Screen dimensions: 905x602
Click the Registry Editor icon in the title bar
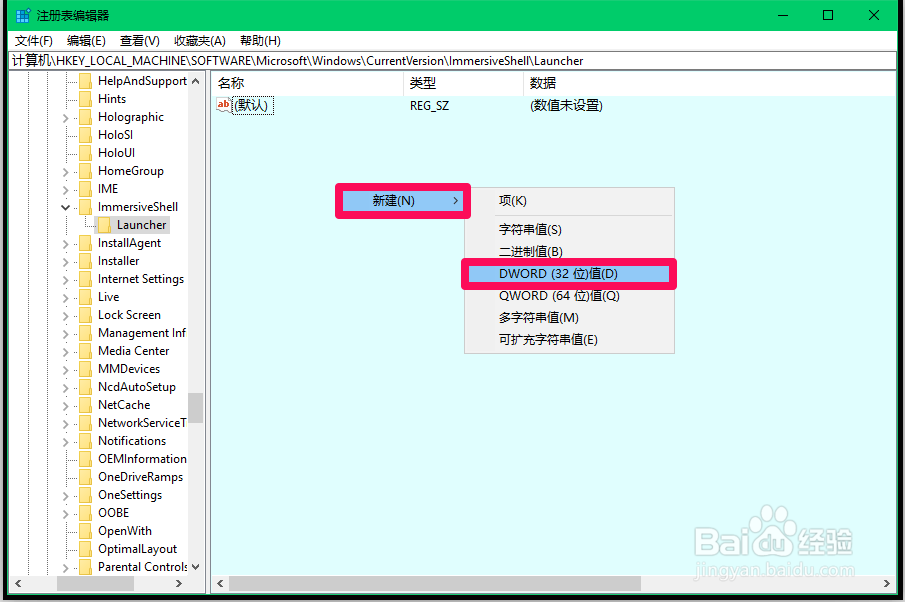[x=22, y=14]
